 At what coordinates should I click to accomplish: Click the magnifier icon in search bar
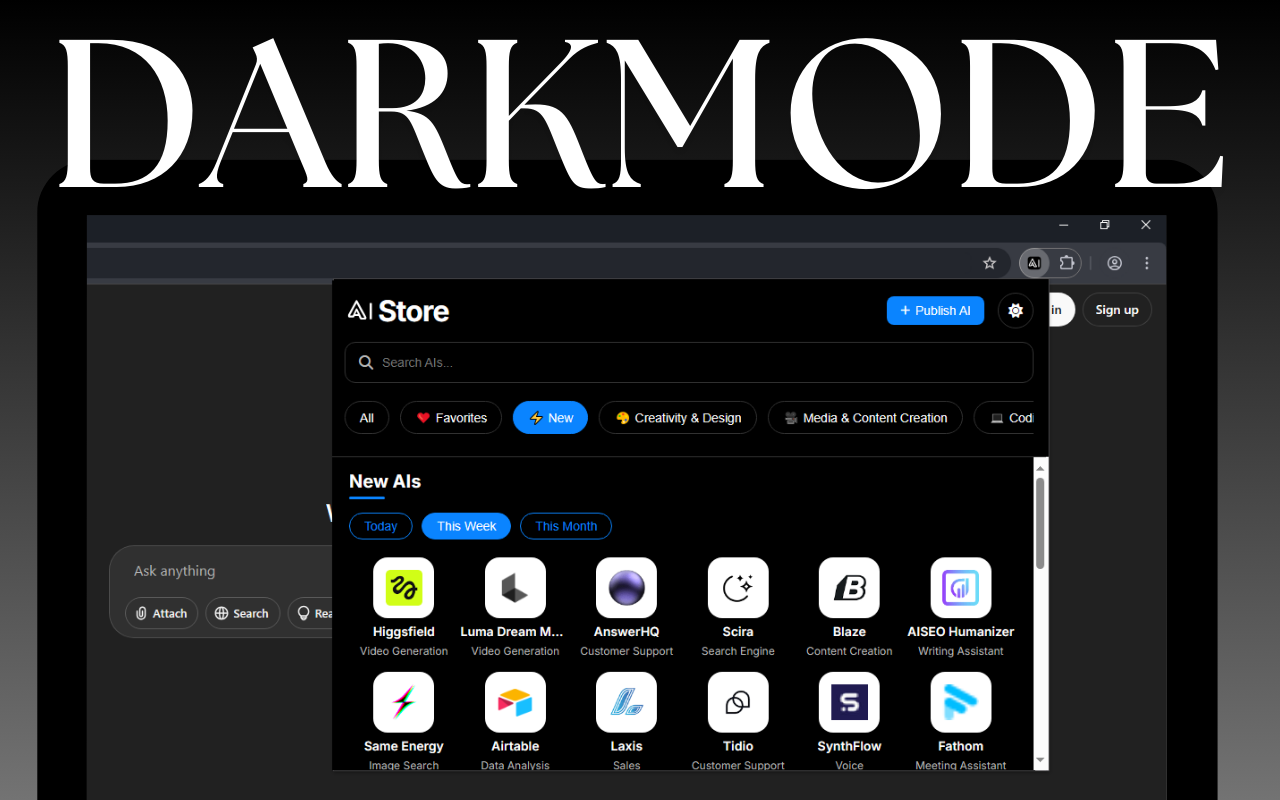[366, 362]
